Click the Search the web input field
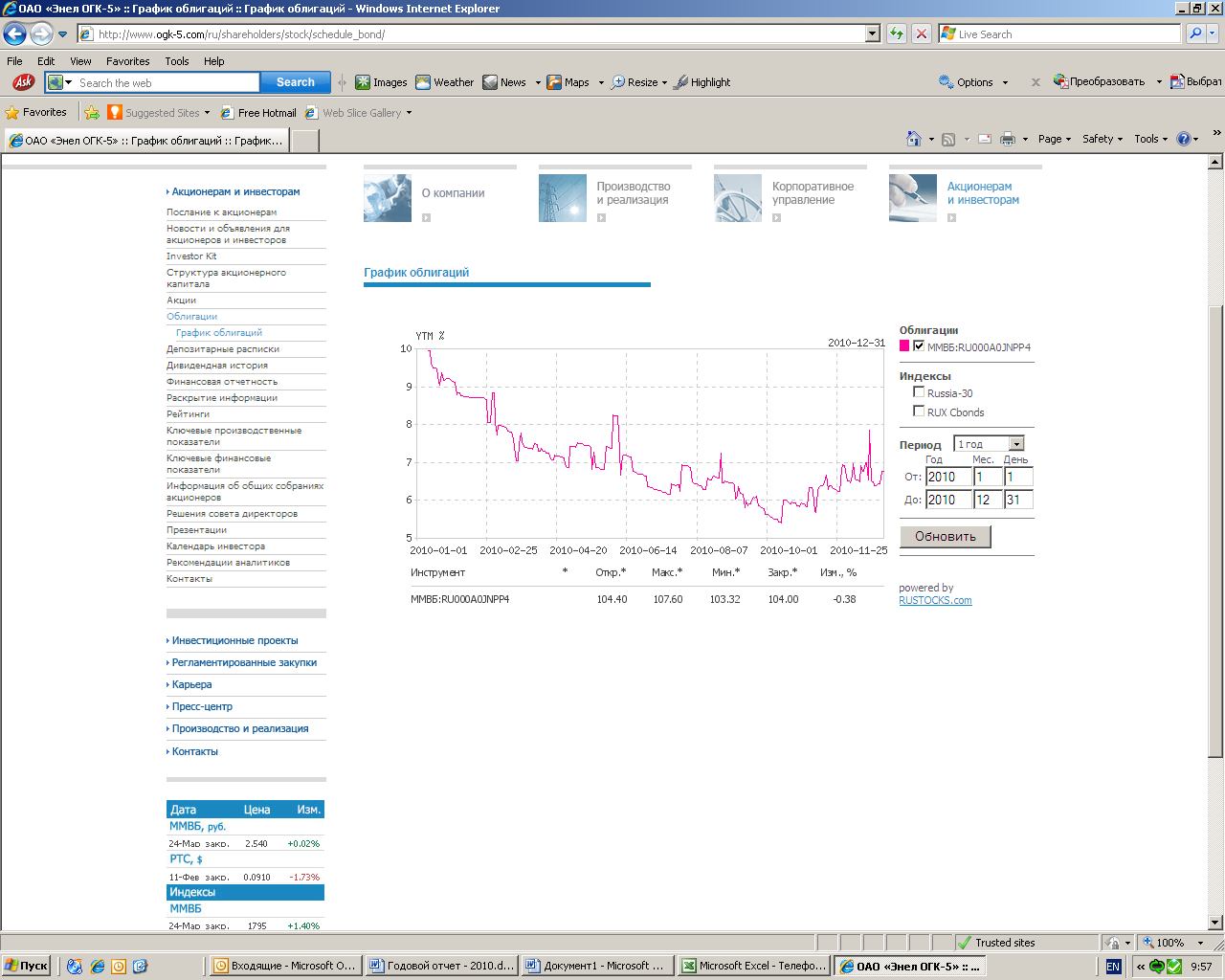The height and width of the screenshot is (980, 1225). click(166, 82)
